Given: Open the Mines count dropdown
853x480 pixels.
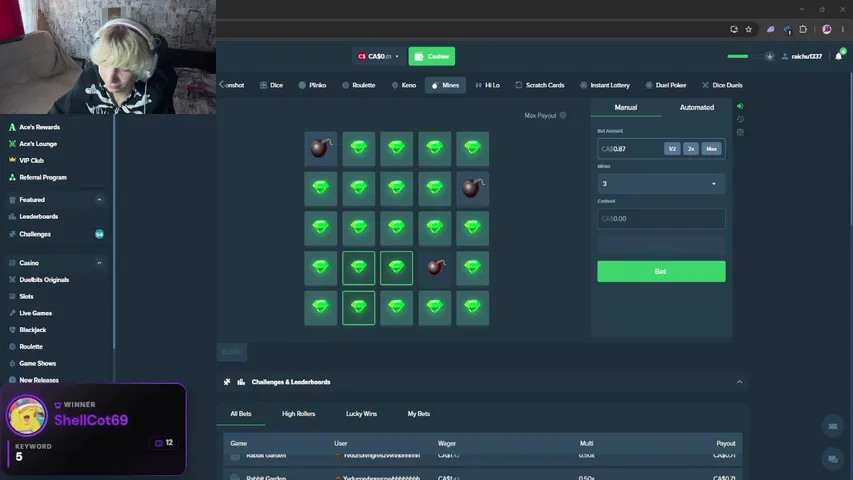Looking at the screenshot, I should [x=661, y=184].
